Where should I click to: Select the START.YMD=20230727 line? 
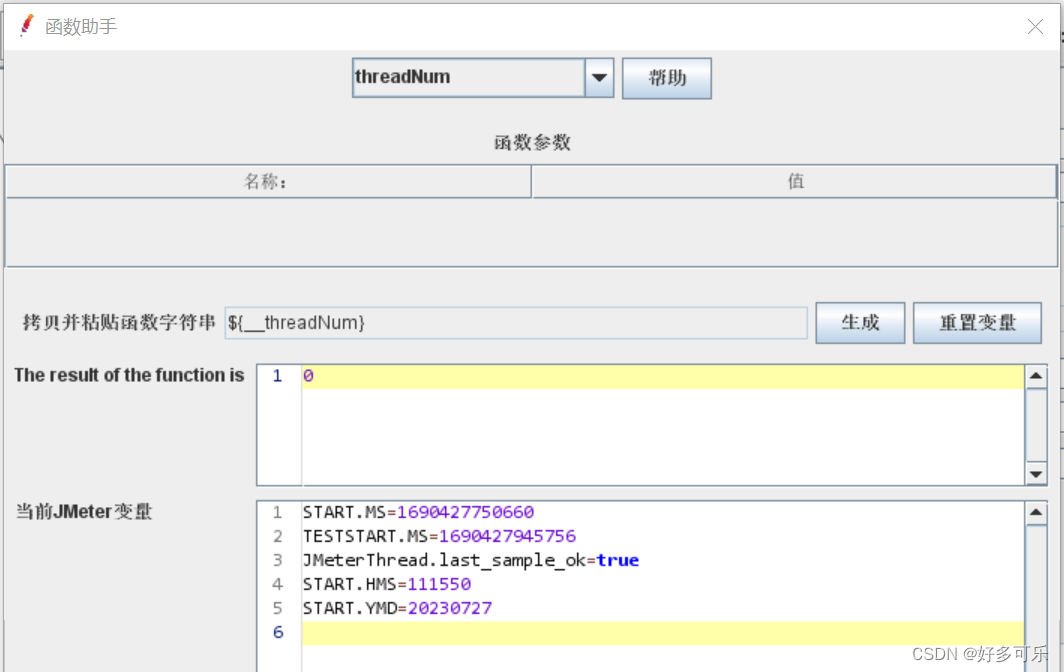(398, 608)
